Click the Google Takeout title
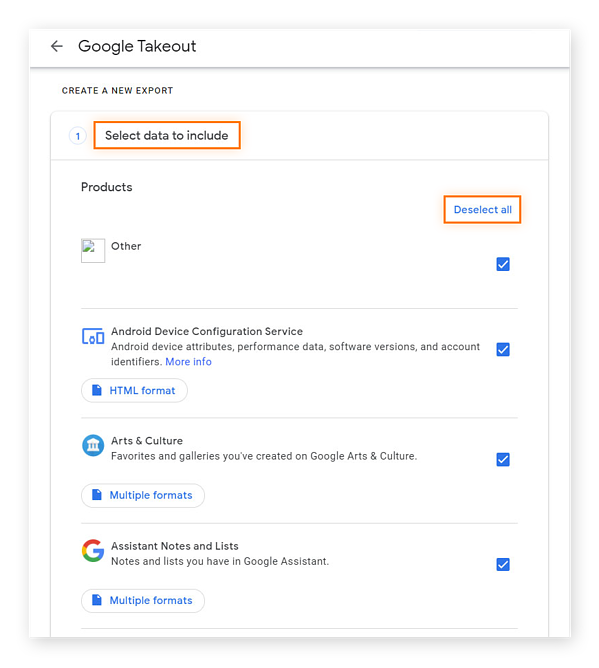 137,46
